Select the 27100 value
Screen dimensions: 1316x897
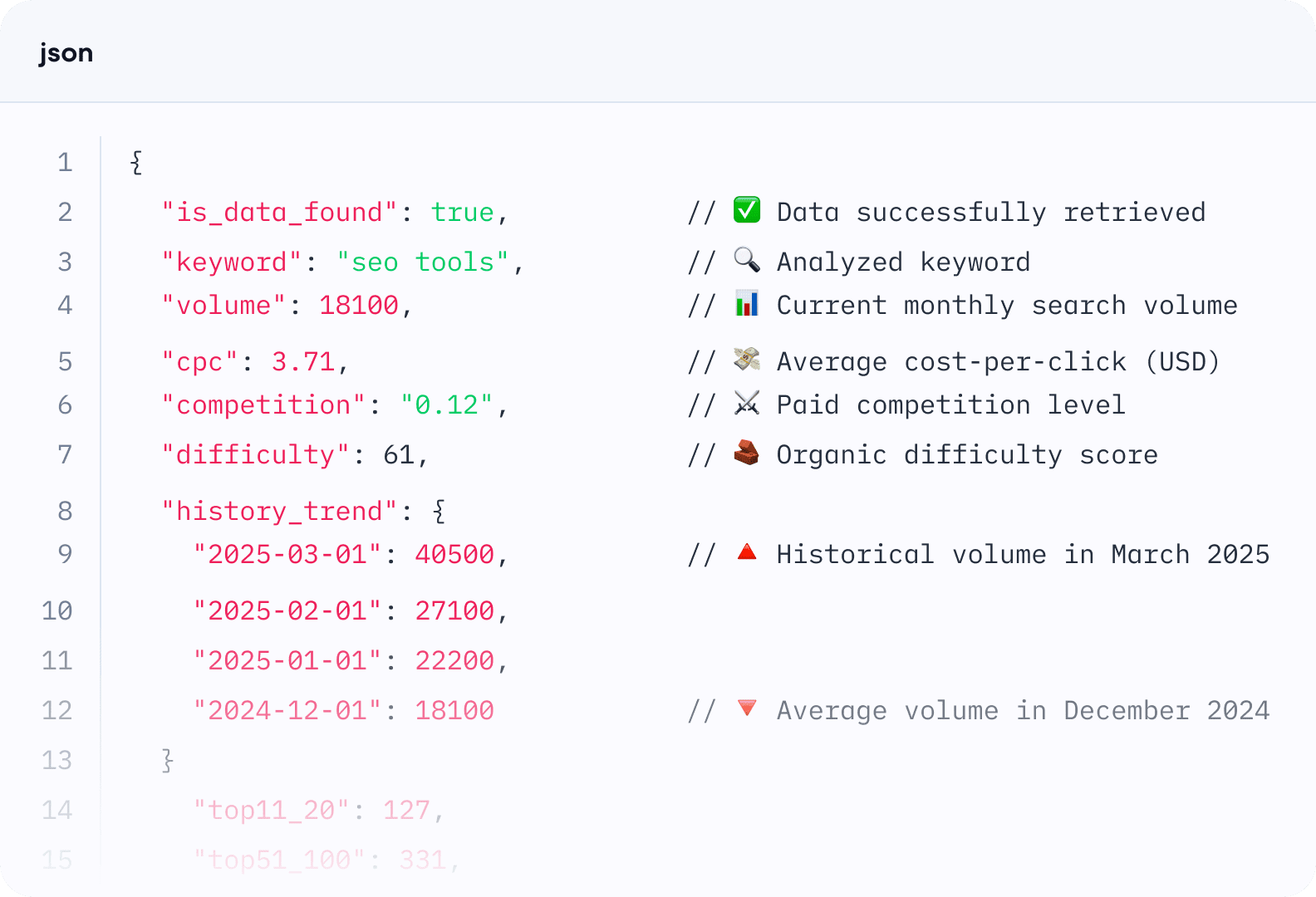[454, 611]
